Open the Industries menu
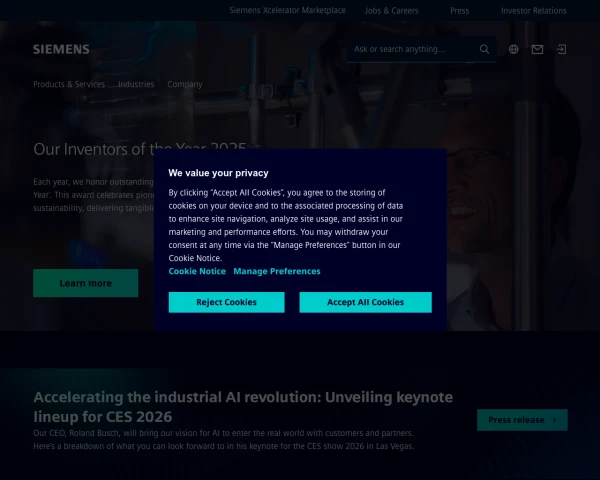600x480 pixels. [136, 84]
